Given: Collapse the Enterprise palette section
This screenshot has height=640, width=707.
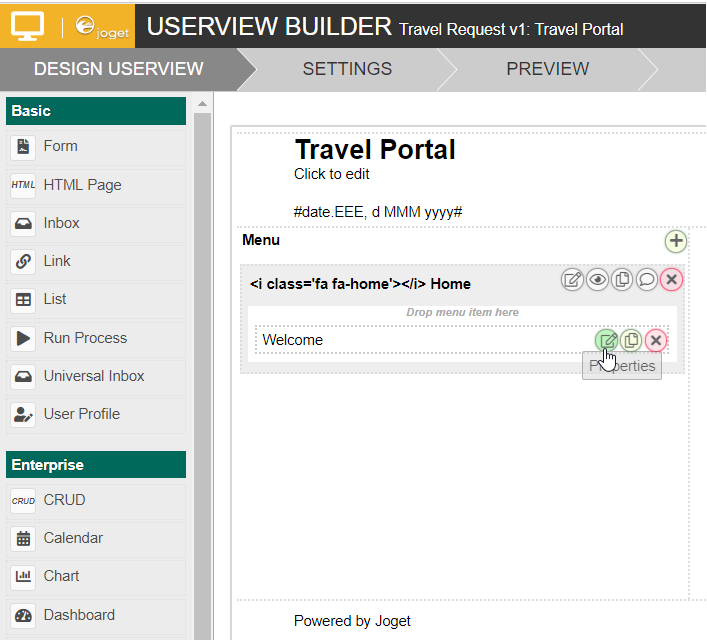Looking at the screenshot, I should (x=96, y=465).
